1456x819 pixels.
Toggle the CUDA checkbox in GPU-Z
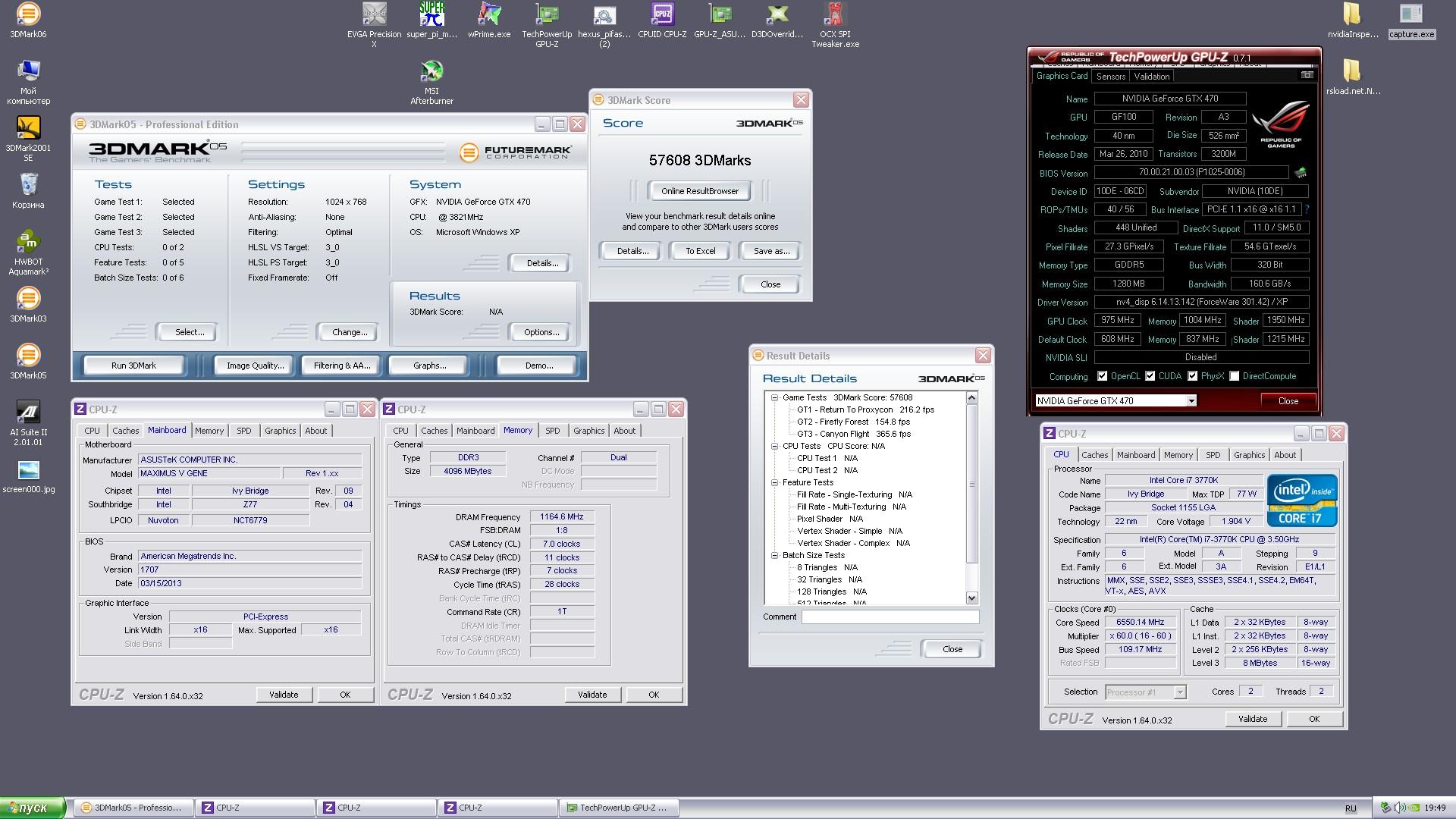[x=1150, y=376]
